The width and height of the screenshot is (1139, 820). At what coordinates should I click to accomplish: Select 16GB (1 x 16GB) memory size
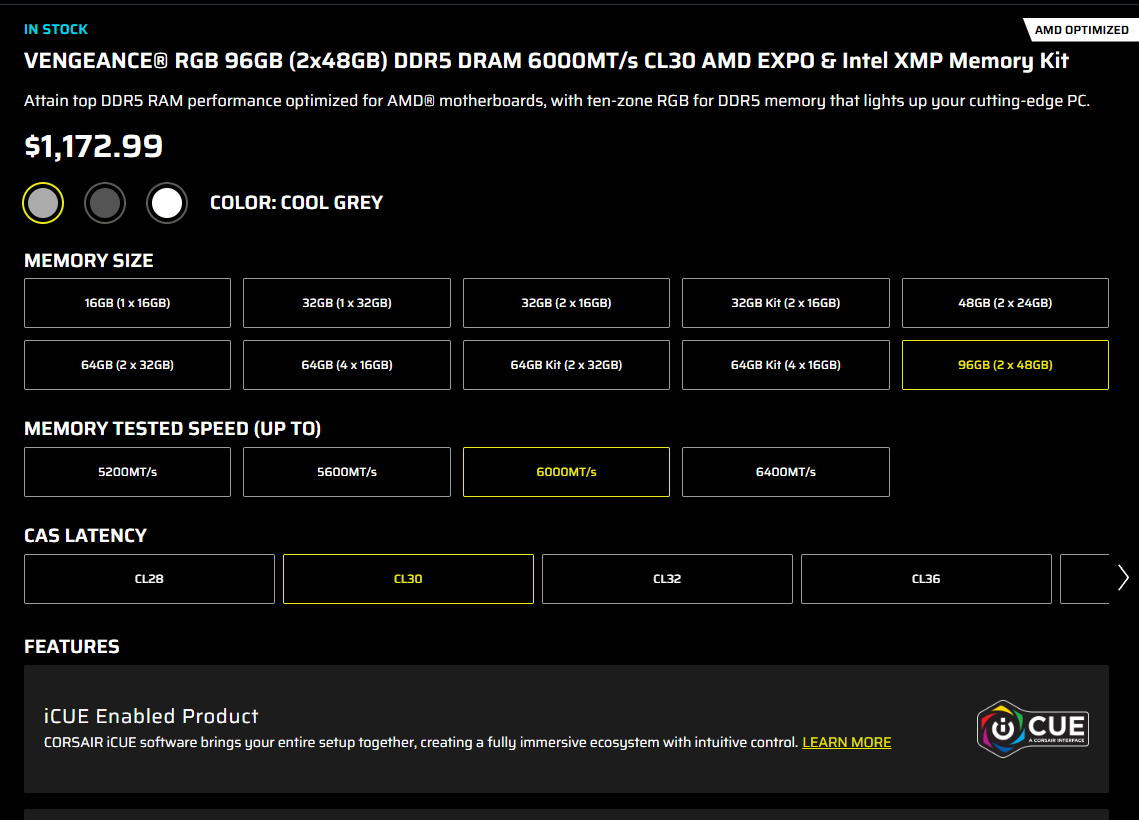click(x=127, y=303)
